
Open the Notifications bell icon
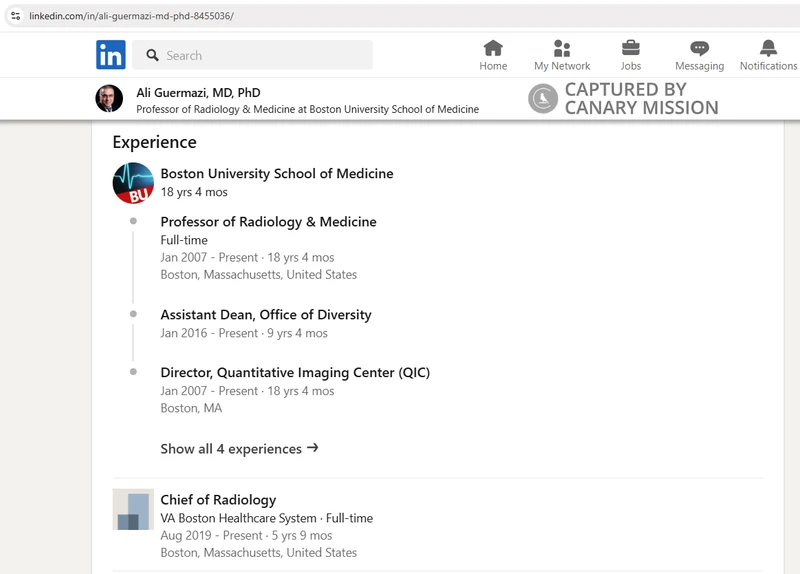click(x=768, y=48)
